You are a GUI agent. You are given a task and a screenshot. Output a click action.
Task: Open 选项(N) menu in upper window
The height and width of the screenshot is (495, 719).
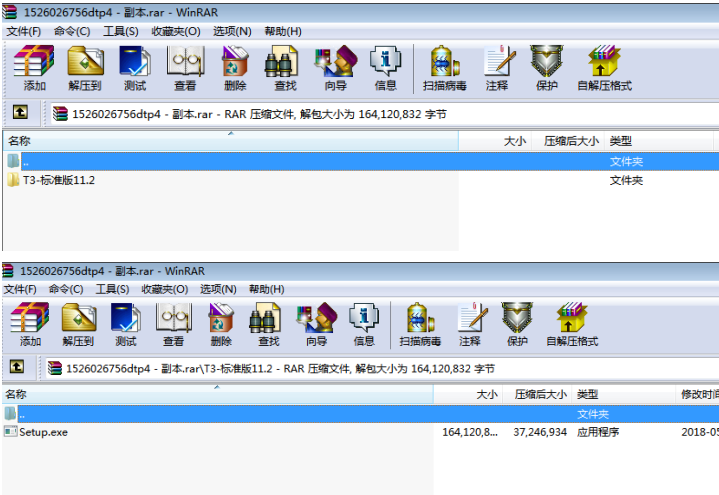point(232,31)
